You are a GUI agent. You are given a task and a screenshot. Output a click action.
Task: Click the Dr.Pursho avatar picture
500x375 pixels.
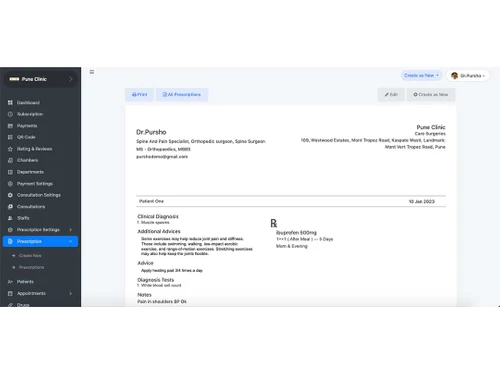tap(454, 76)
